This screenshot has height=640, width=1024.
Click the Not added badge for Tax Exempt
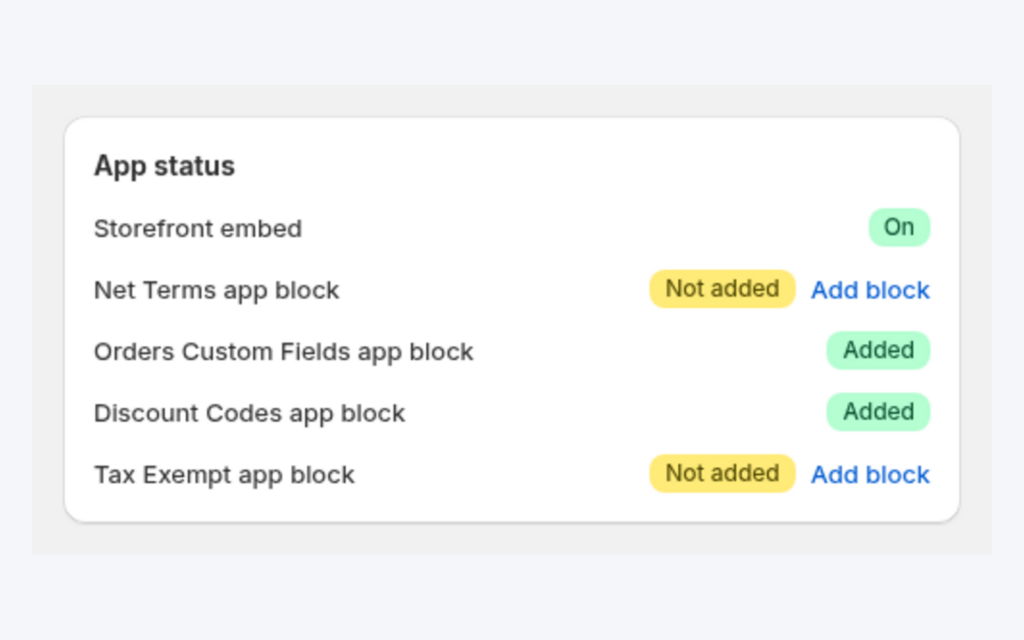click(722, 473)
